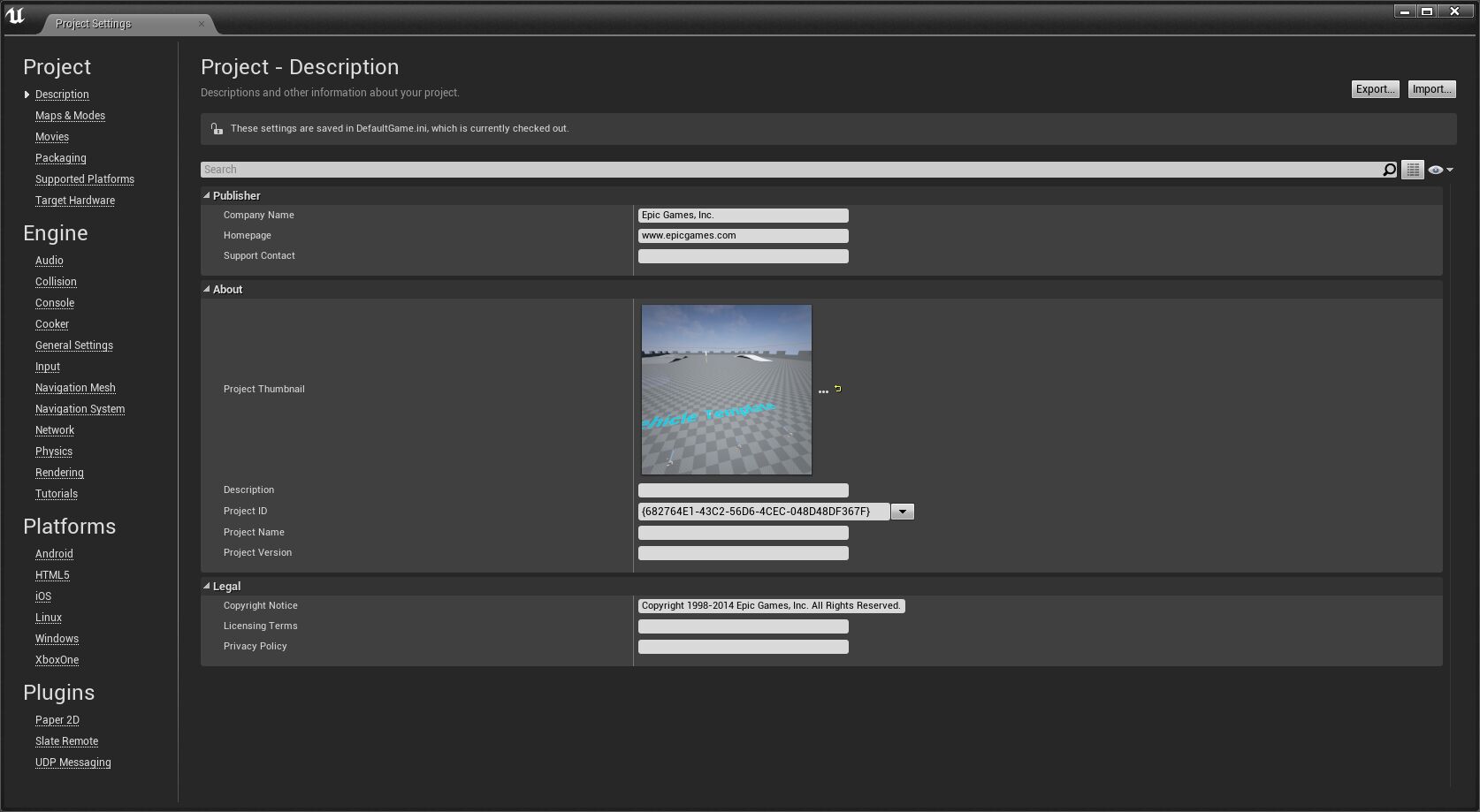
Task: Open the Paper 2D plugin settings
Action: [57, 720]
